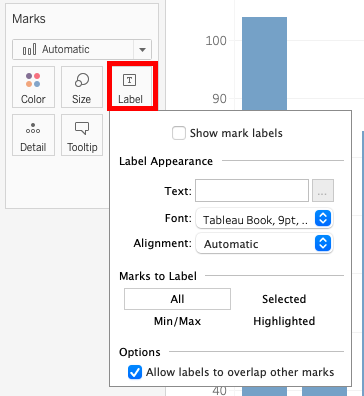Choose All under Marks to Label
The height and width of the screenshot is (396, 364).
(x=177, y=299)
